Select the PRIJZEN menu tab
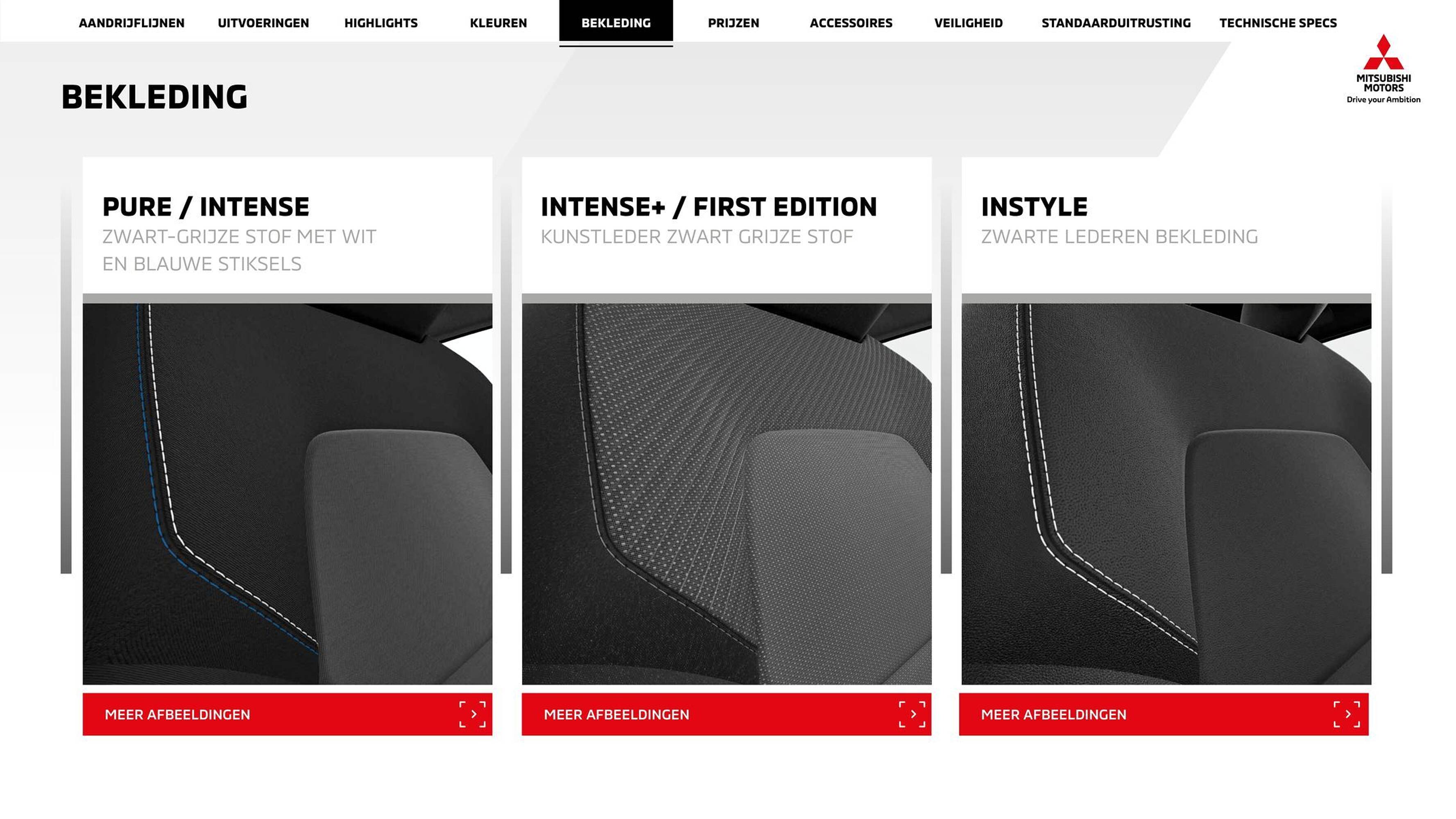 (x=733, y=22)
